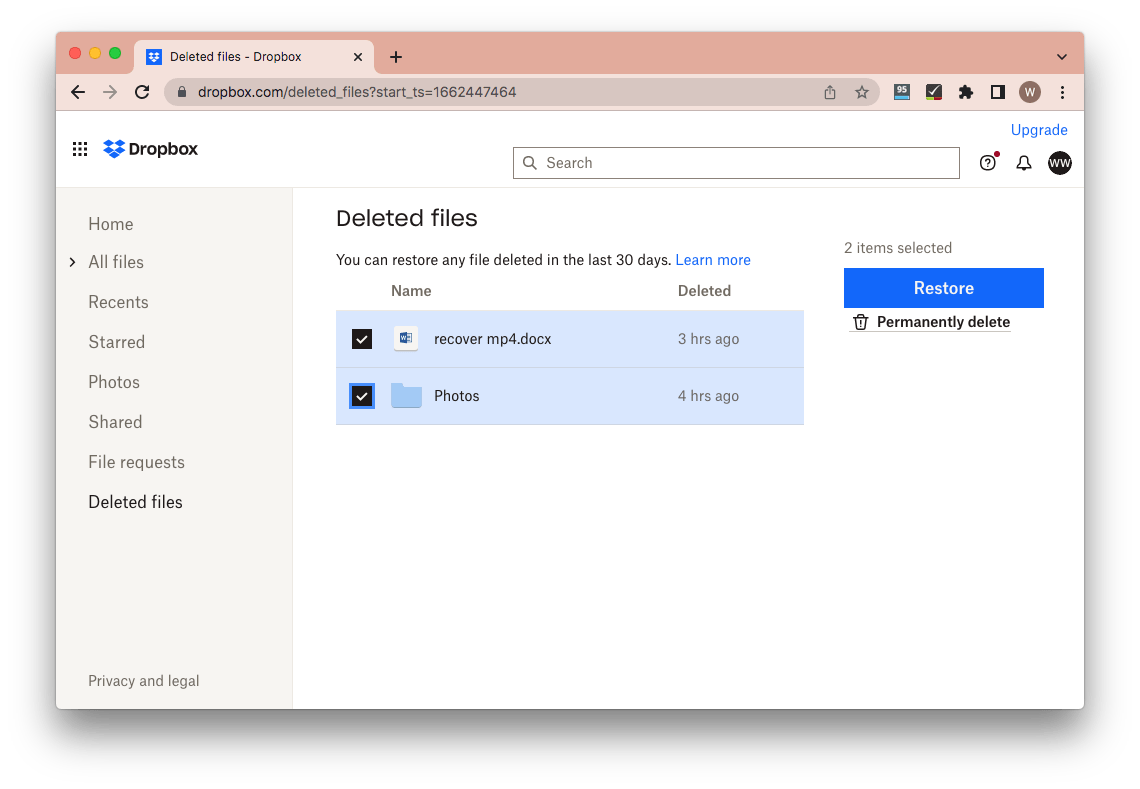Uncheck the recover mp4.docx checkbox
The height and width of the screenshot is (789, 1140).
[361, 338]
